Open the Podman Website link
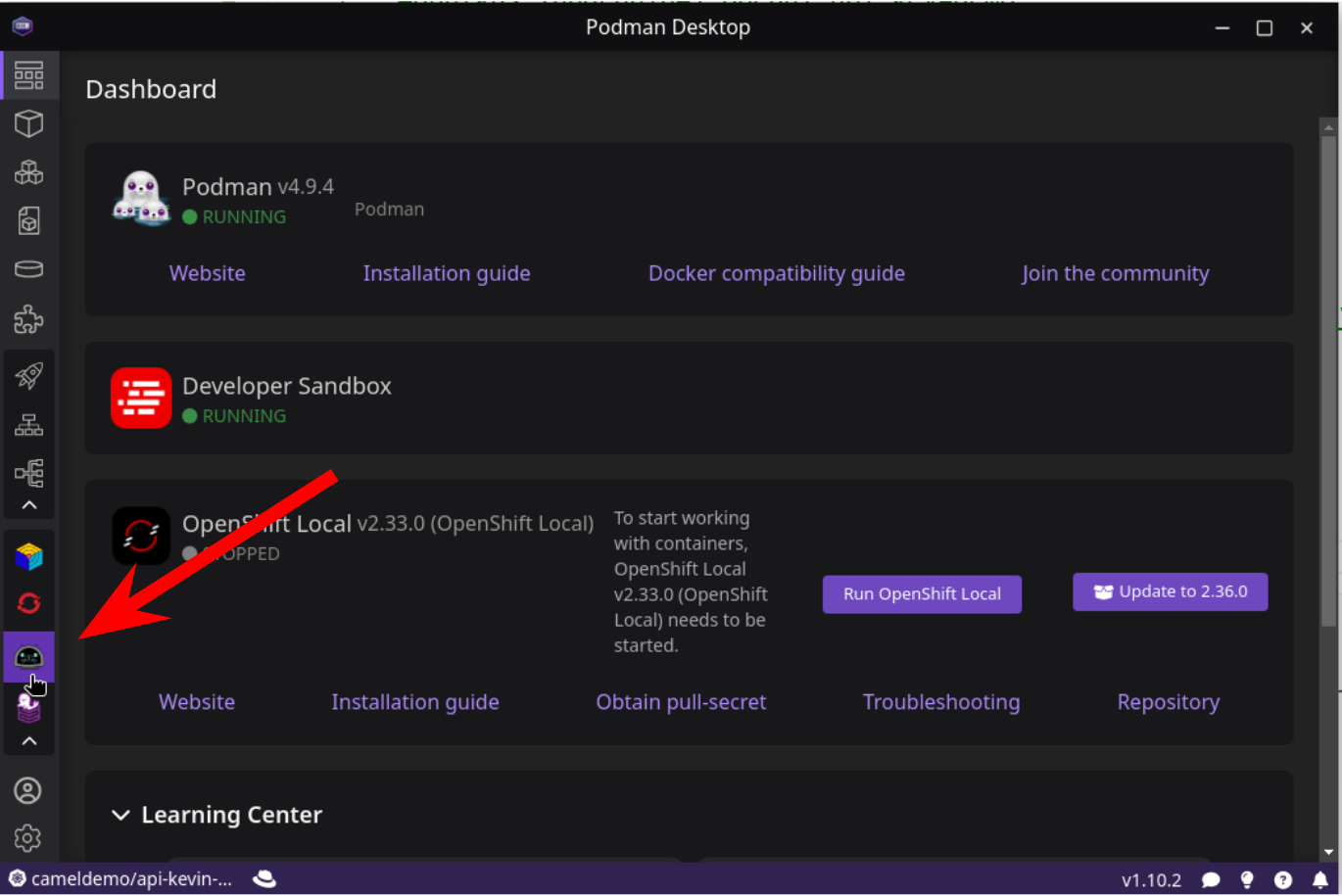 click(x=207, y=273)
